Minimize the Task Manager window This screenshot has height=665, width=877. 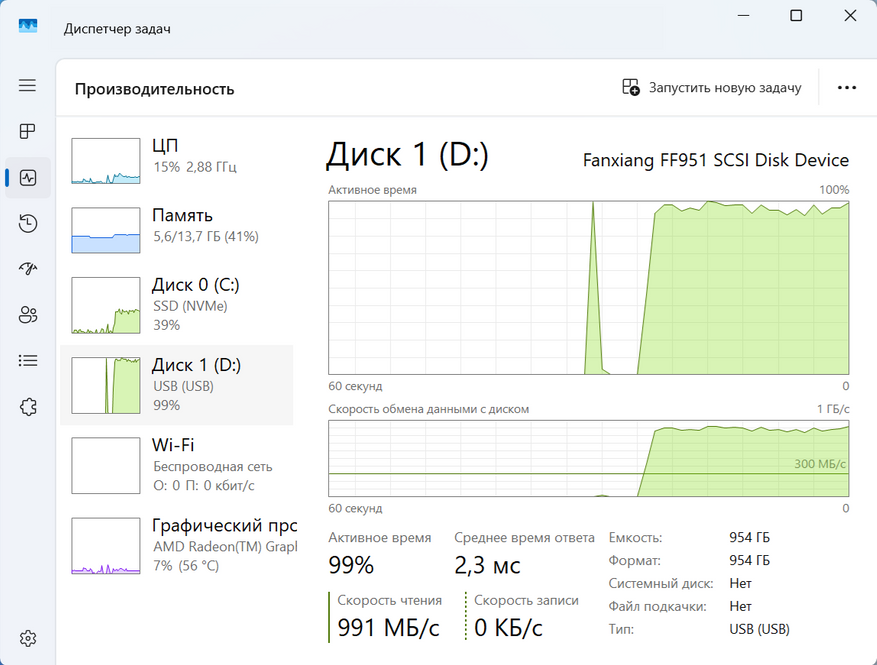click(x=743, y=16)
